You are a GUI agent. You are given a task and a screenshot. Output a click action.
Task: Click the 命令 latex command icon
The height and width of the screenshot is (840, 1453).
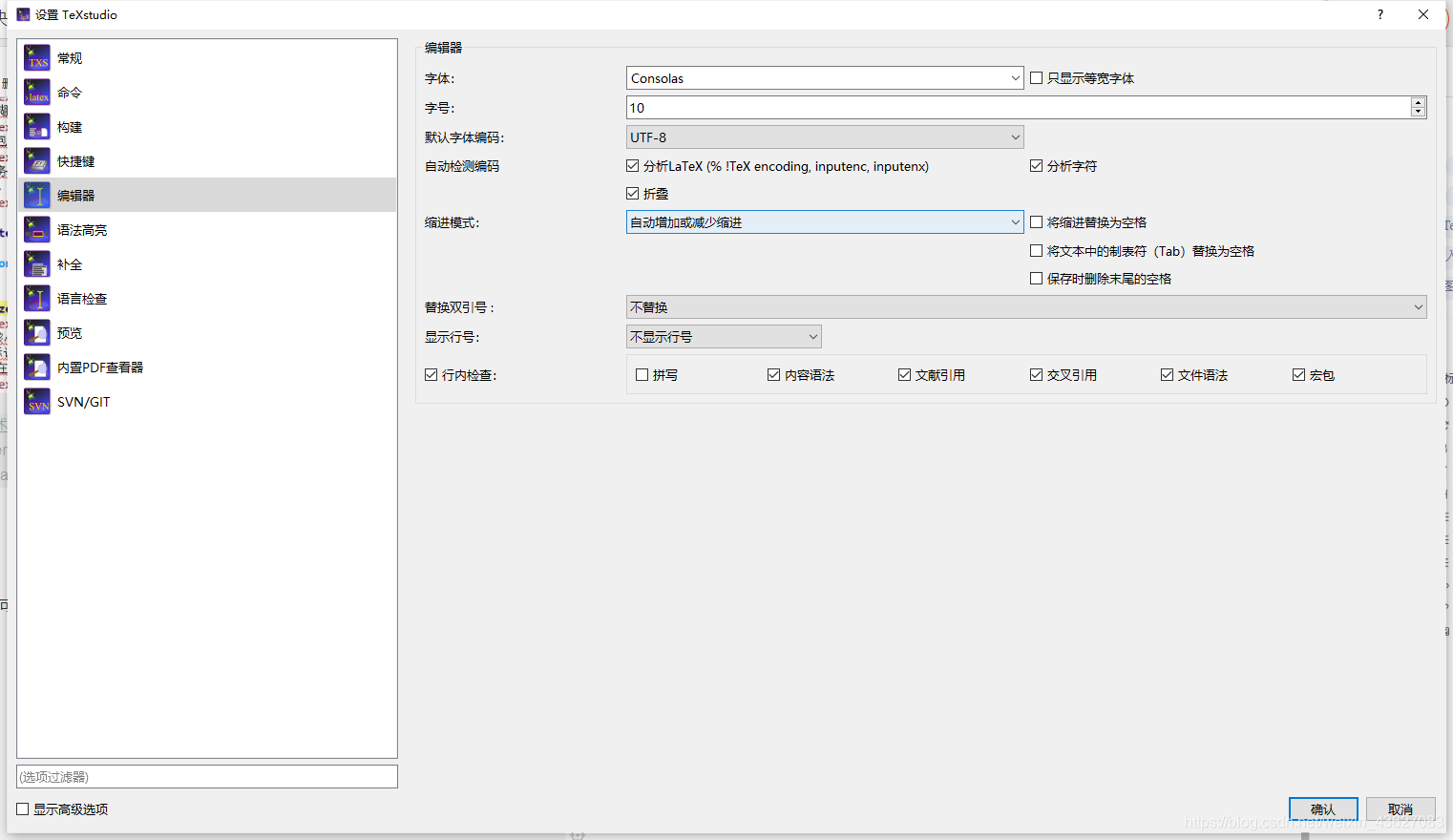click(37, 93)
